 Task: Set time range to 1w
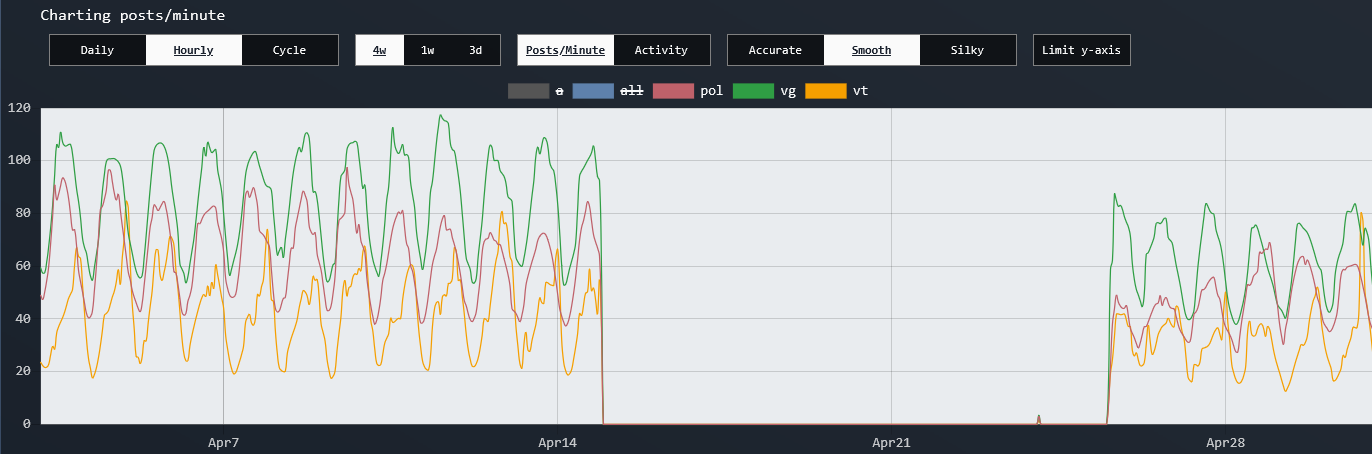pyautogui.click(x=428, y=50)
